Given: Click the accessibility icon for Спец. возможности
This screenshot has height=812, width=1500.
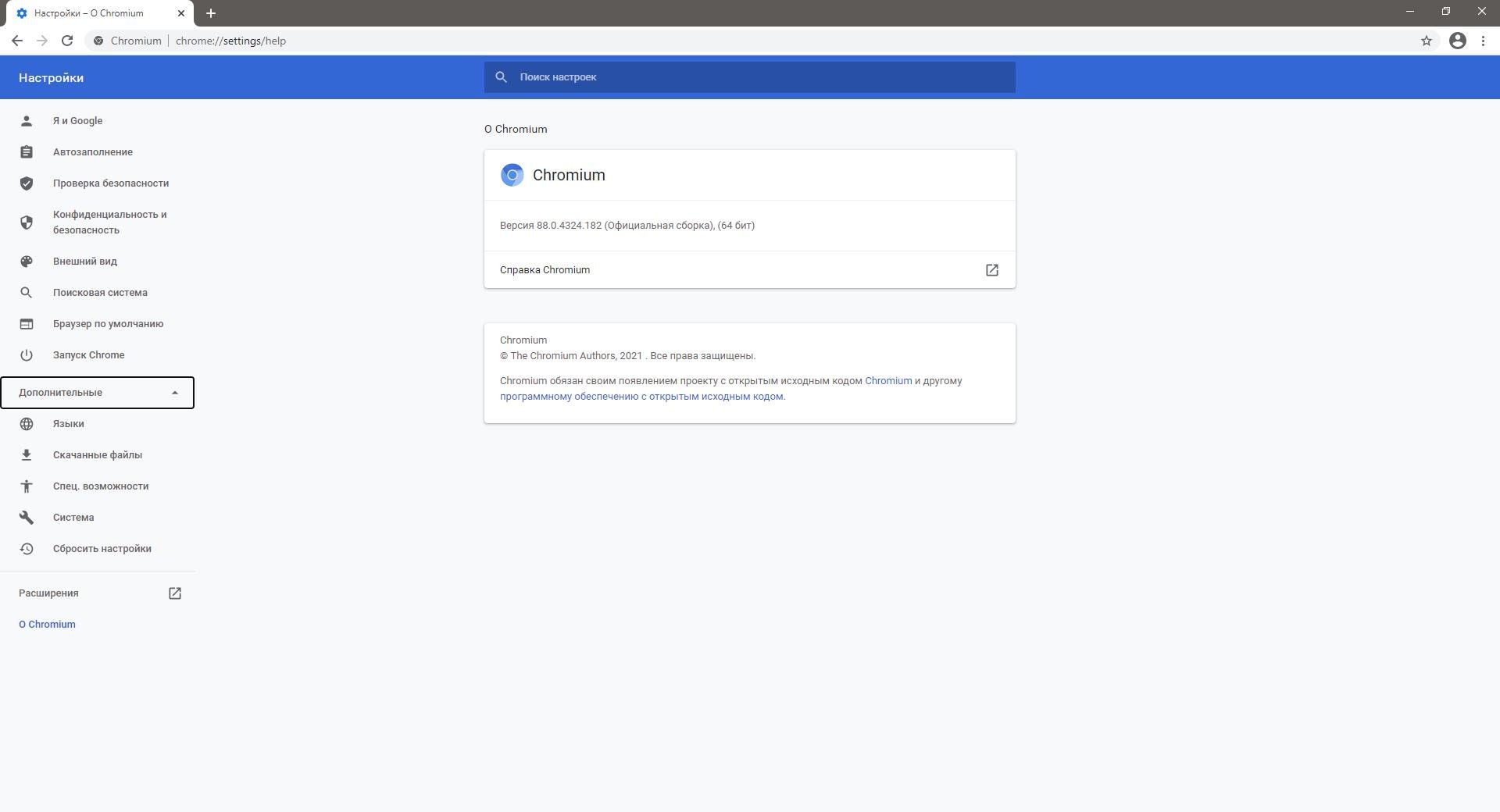Looking at the screenshot, I should pos(27,486).
